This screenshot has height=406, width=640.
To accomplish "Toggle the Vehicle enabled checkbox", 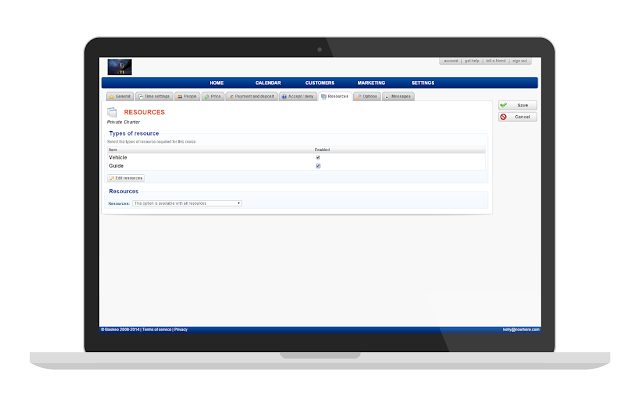I will (x=318, y=157).
